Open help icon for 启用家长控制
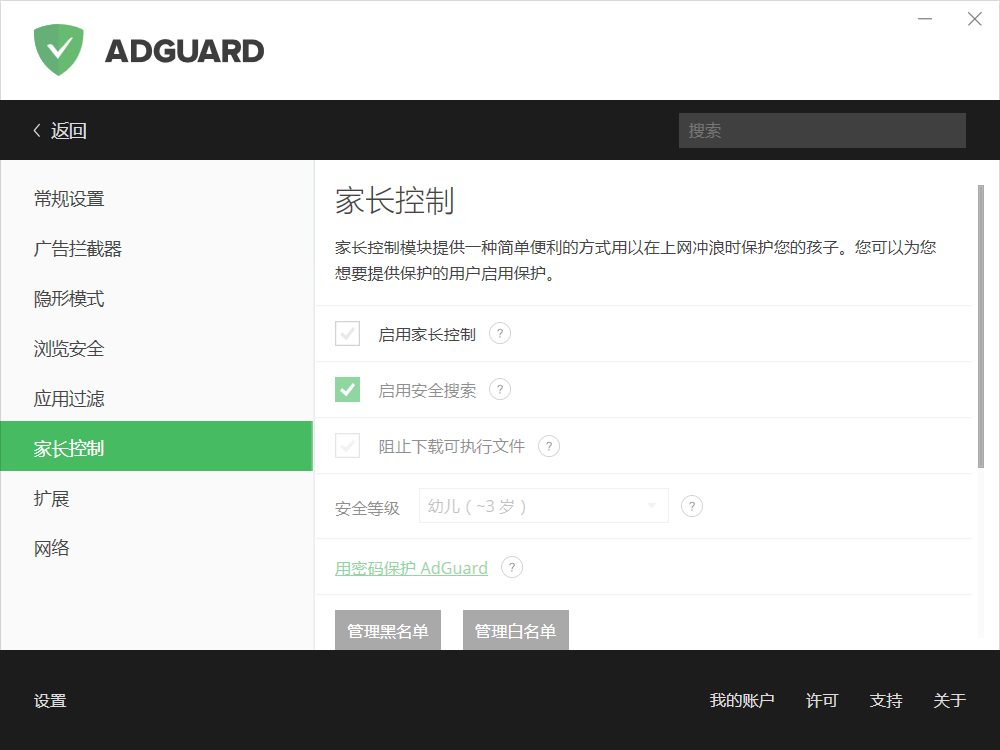 [x=500, y=333]
